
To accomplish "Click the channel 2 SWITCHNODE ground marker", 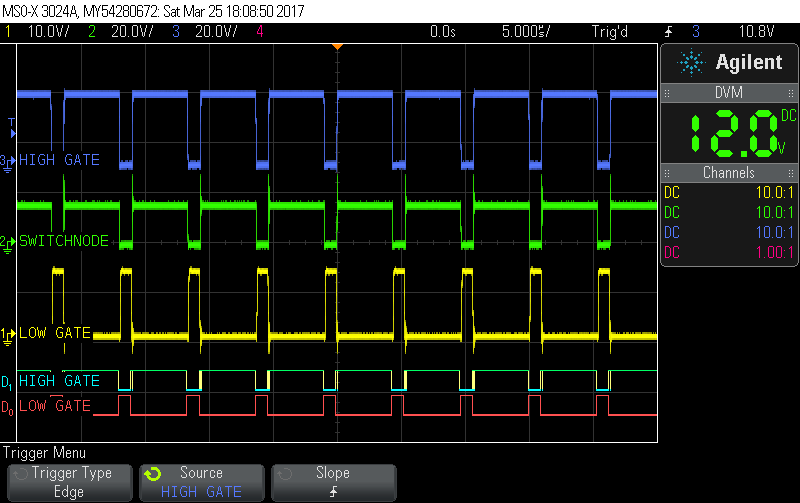I will (x=8, y=241).
